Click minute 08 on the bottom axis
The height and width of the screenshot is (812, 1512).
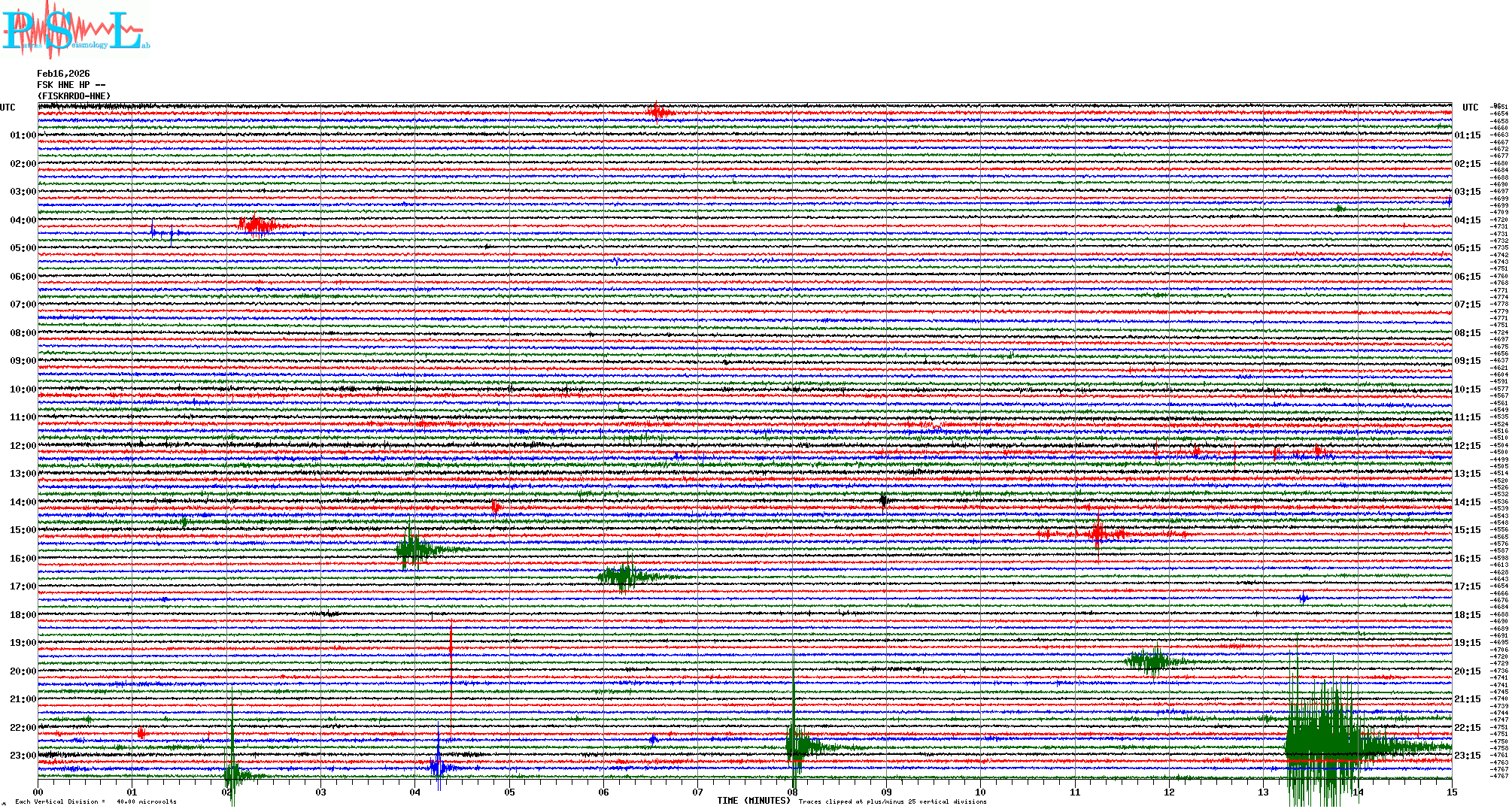click(792, 792)
